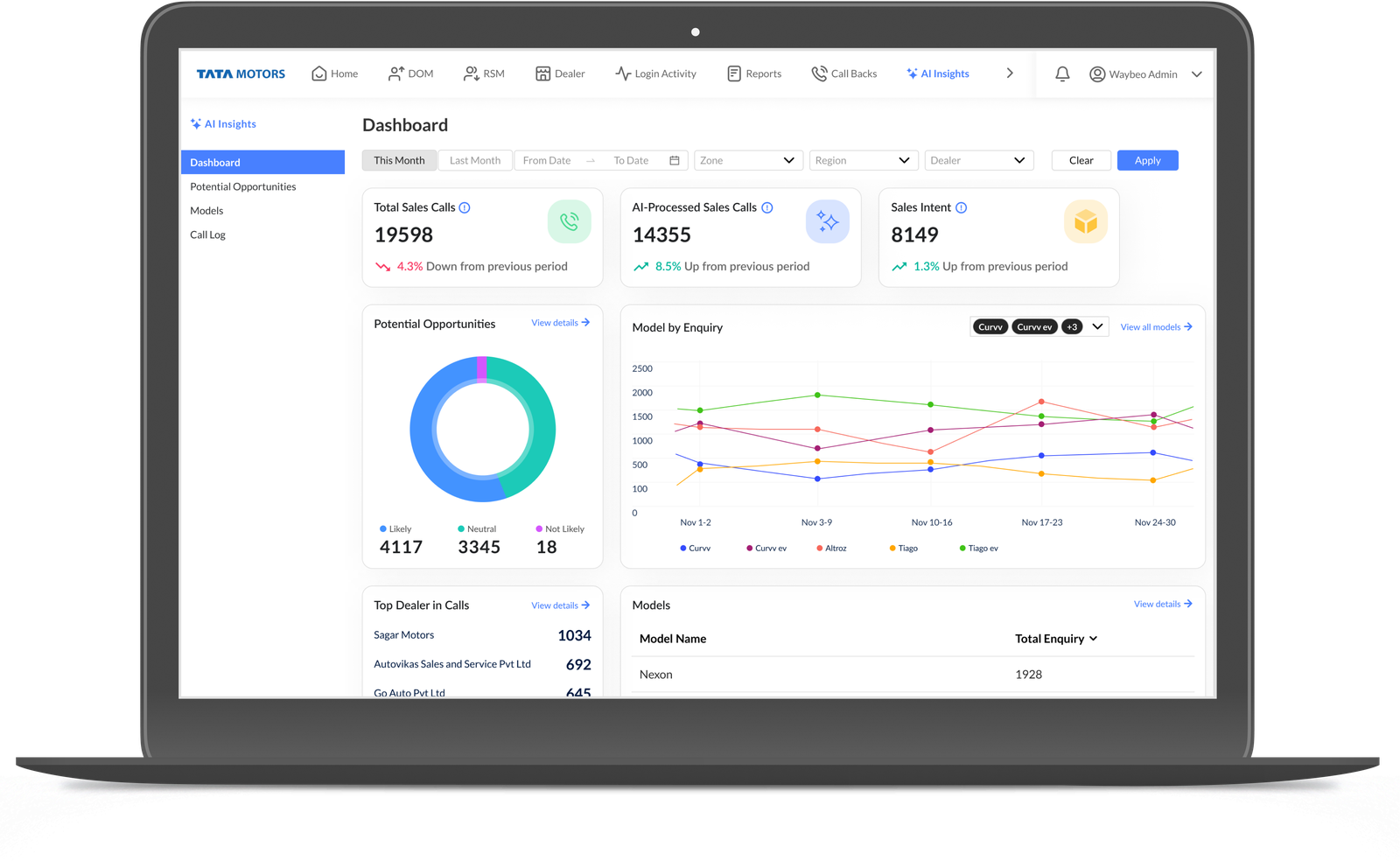This screenshot has width=1400, height=861.
Task: Click the sparkle icon on AI-Processed card
Action: click(x=827, y=222)
